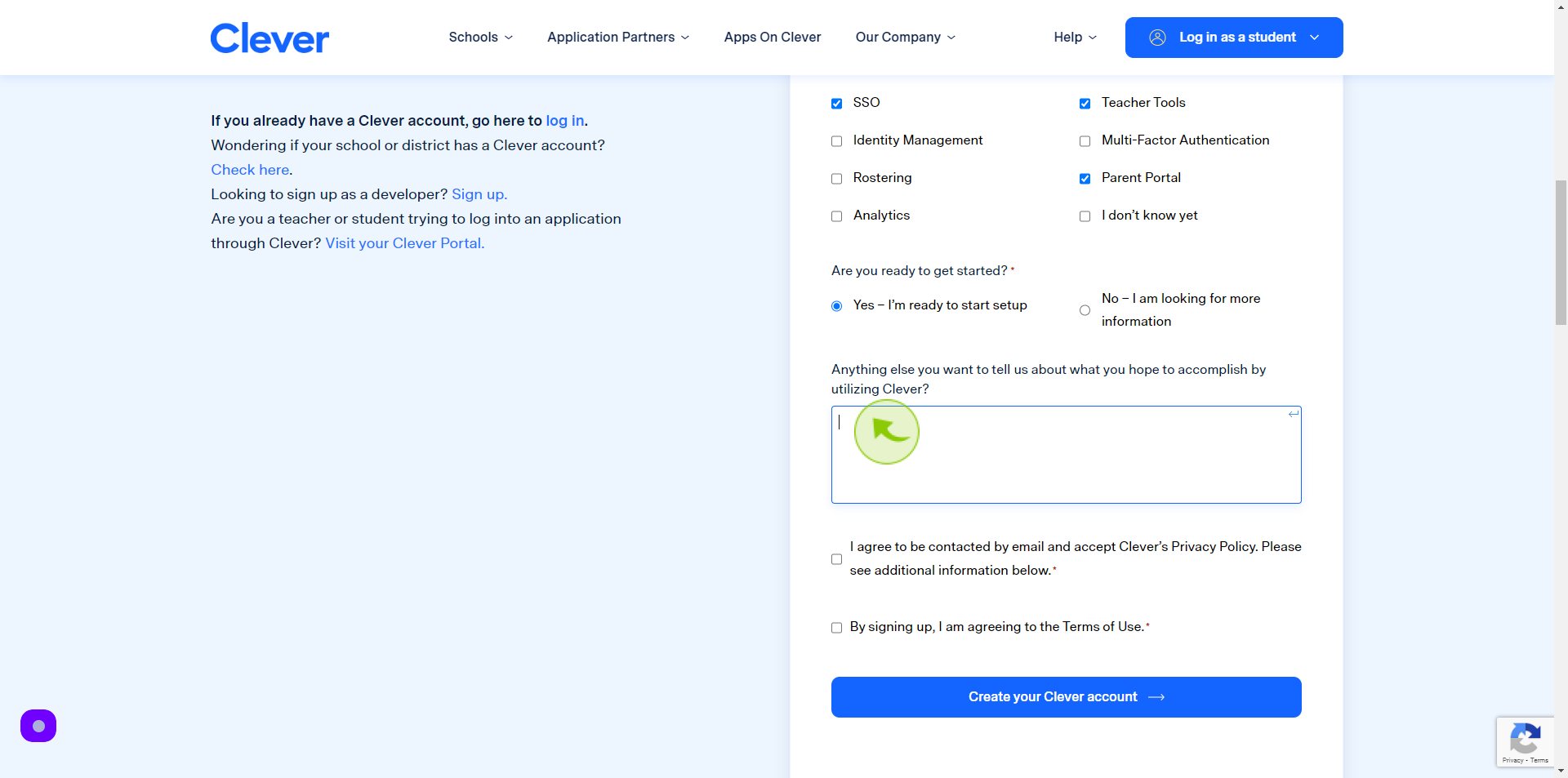Expand the Application Partners menu
The height and width of the screenshot is (778, 1568).
pyautogui.click(x=618, y=38)
